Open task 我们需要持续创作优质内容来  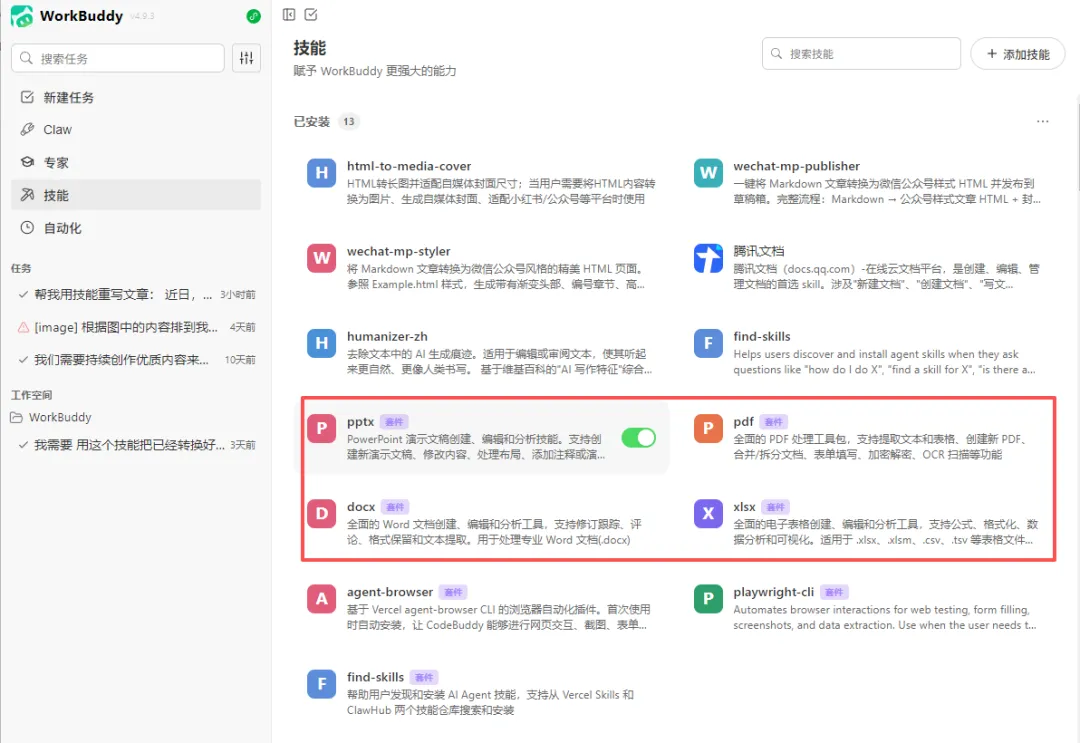point(136,359)
